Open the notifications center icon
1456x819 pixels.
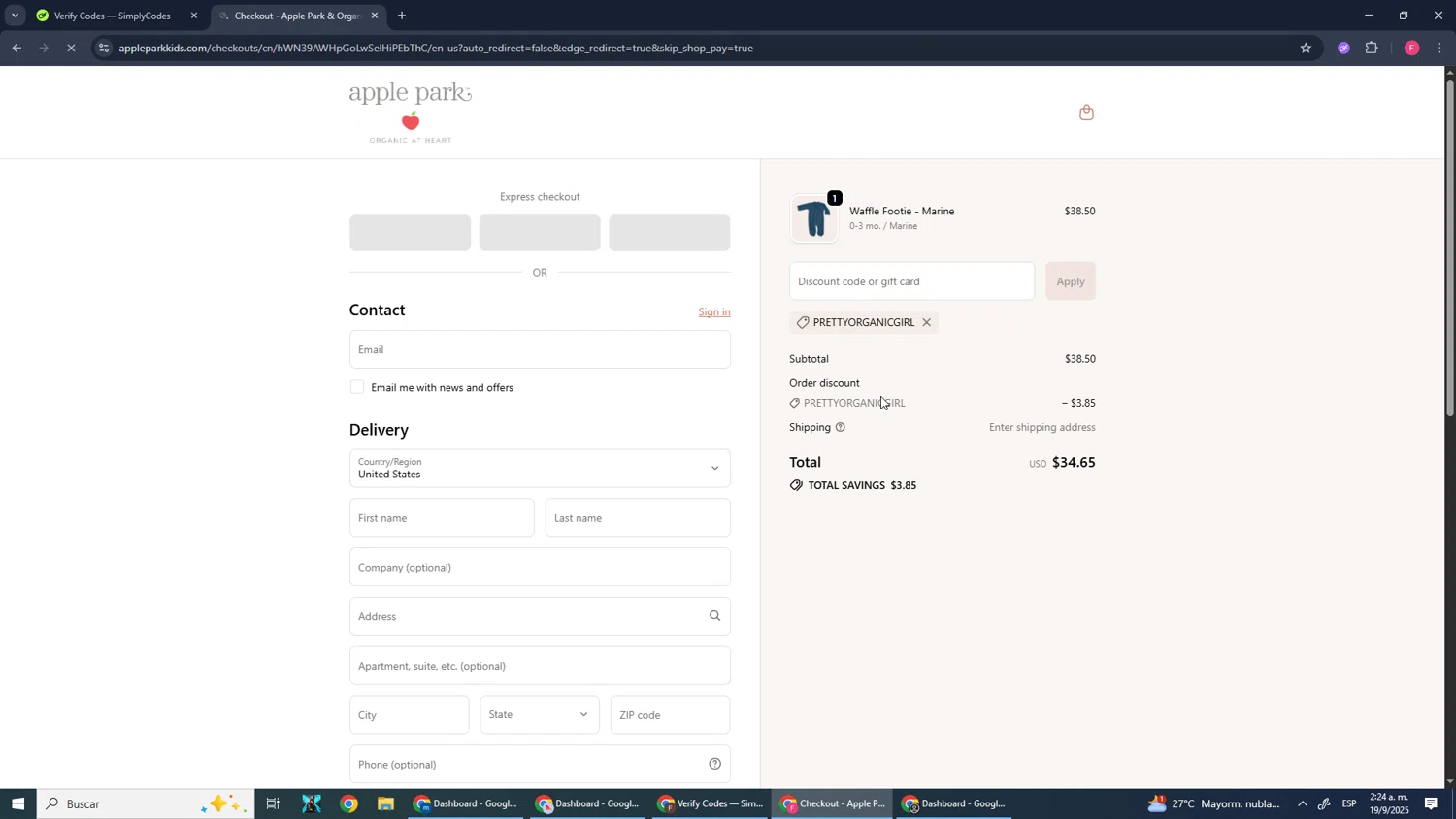1432,803
